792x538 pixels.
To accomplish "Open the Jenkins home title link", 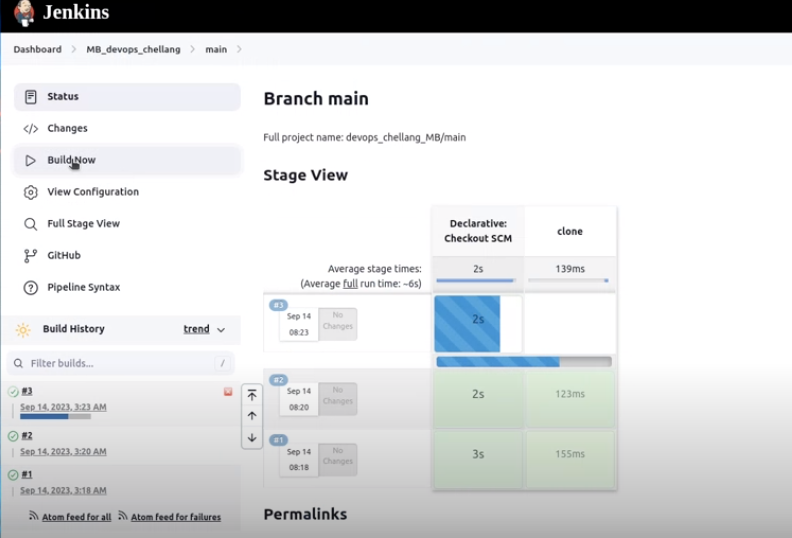I will click(x=76, y=12).
